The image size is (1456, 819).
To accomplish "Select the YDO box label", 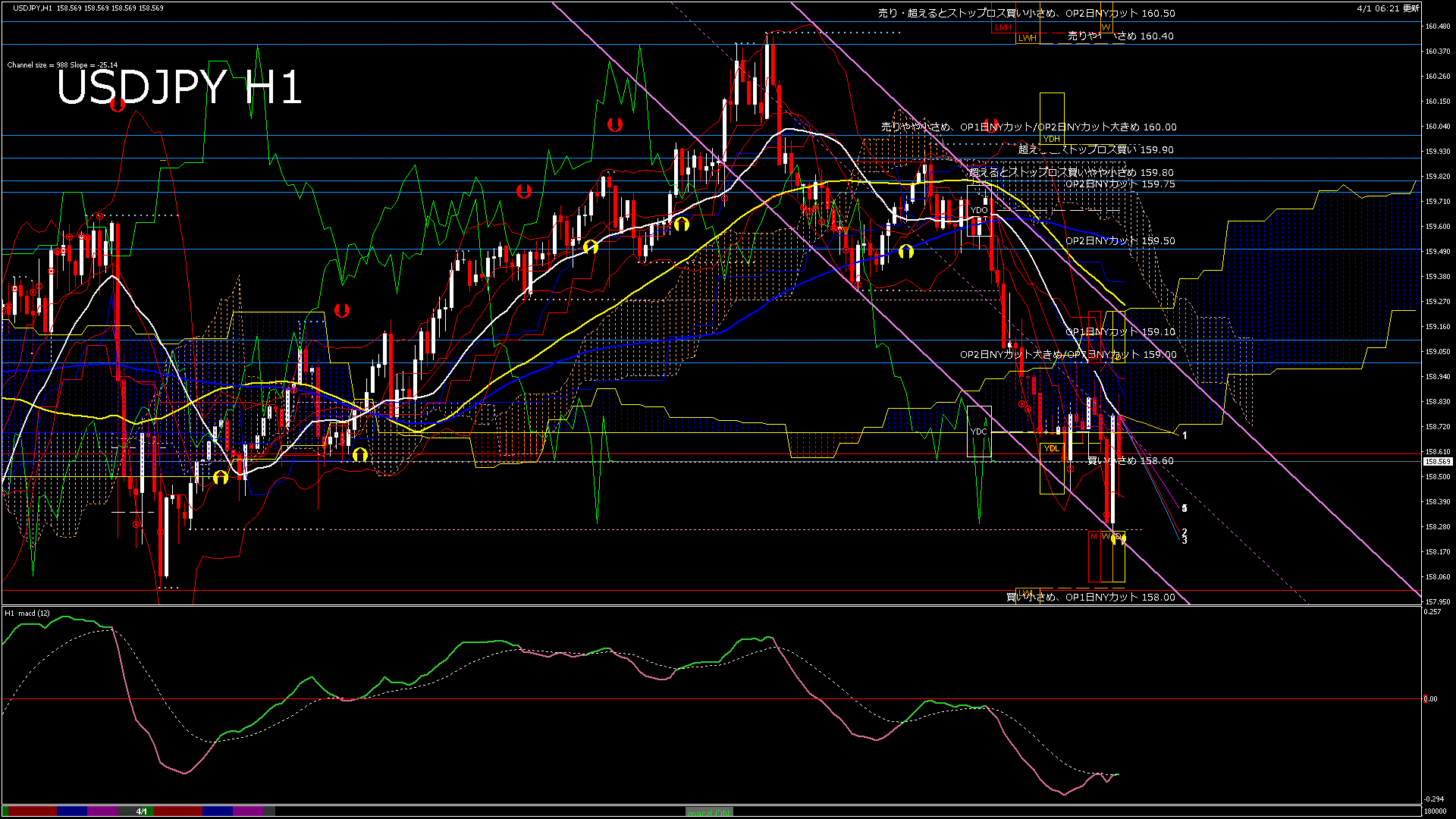I will (978, 210).
